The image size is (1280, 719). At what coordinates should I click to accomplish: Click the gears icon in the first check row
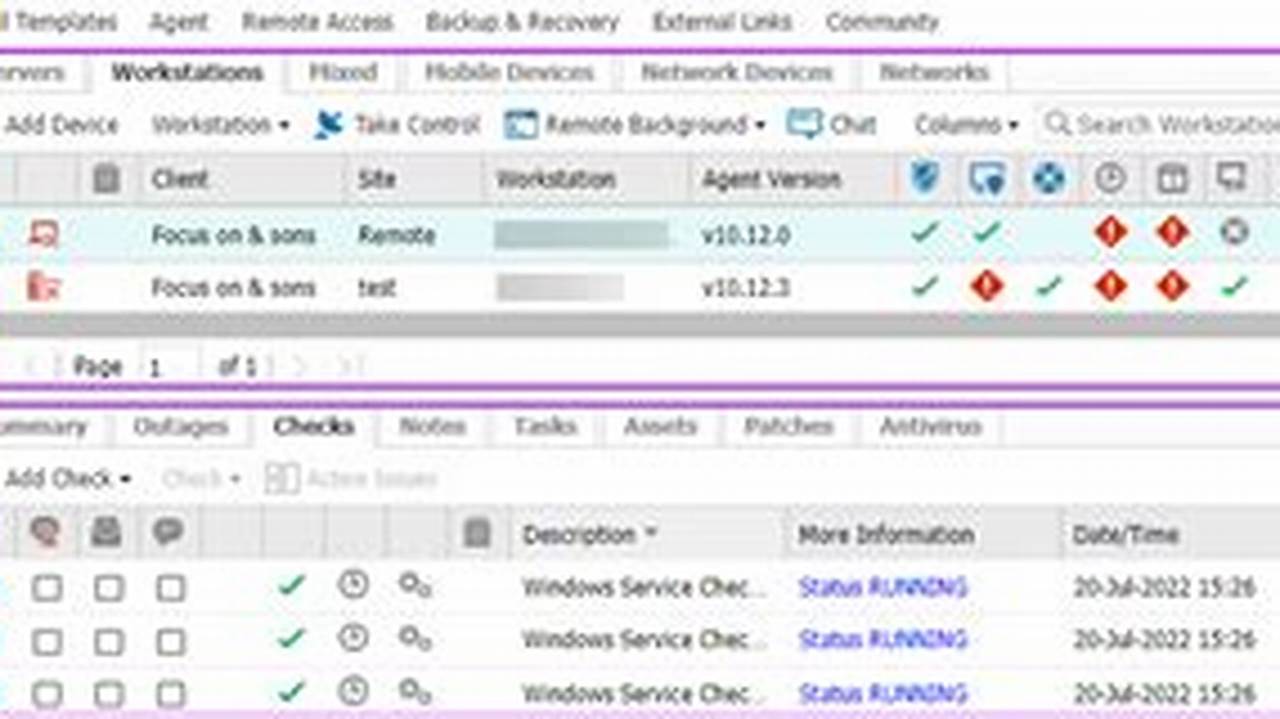coord(414,584)
